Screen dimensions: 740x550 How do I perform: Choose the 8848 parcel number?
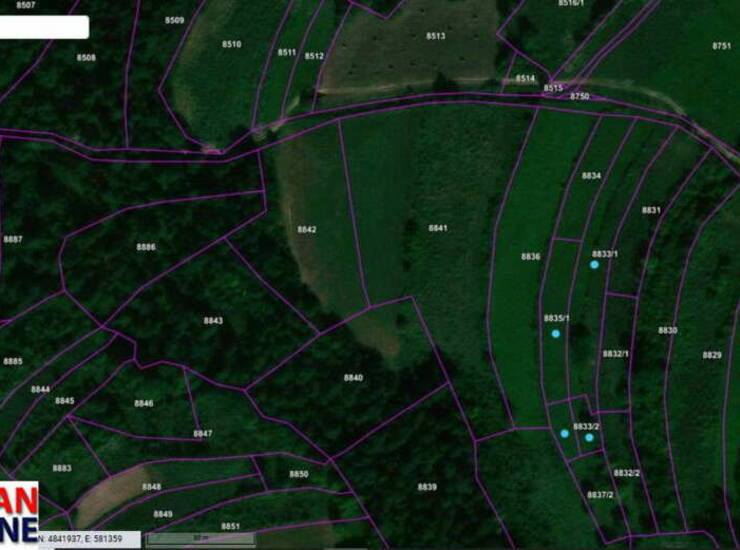point(151,487)
